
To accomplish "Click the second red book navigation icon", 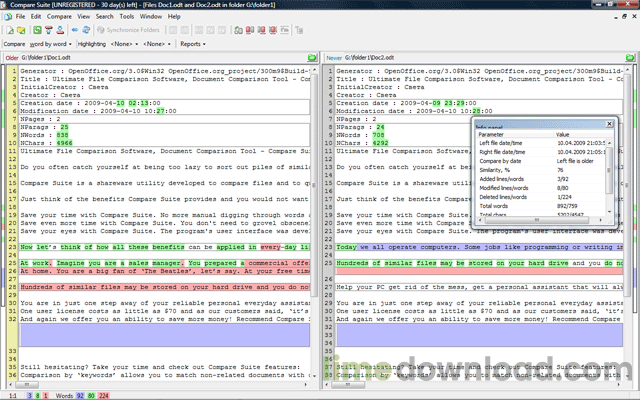I will pos(261,30).
